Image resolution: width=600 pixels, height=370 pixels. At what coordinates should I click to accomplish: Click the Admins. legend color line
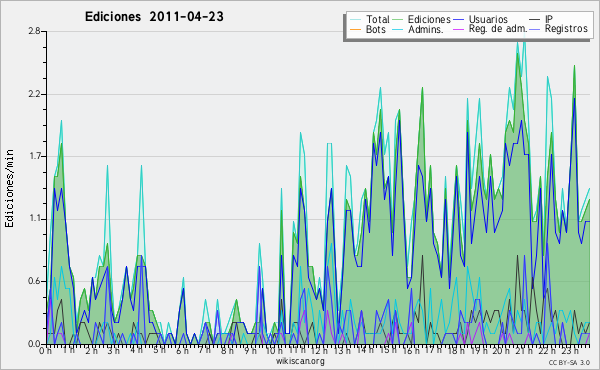pos(398,29)
